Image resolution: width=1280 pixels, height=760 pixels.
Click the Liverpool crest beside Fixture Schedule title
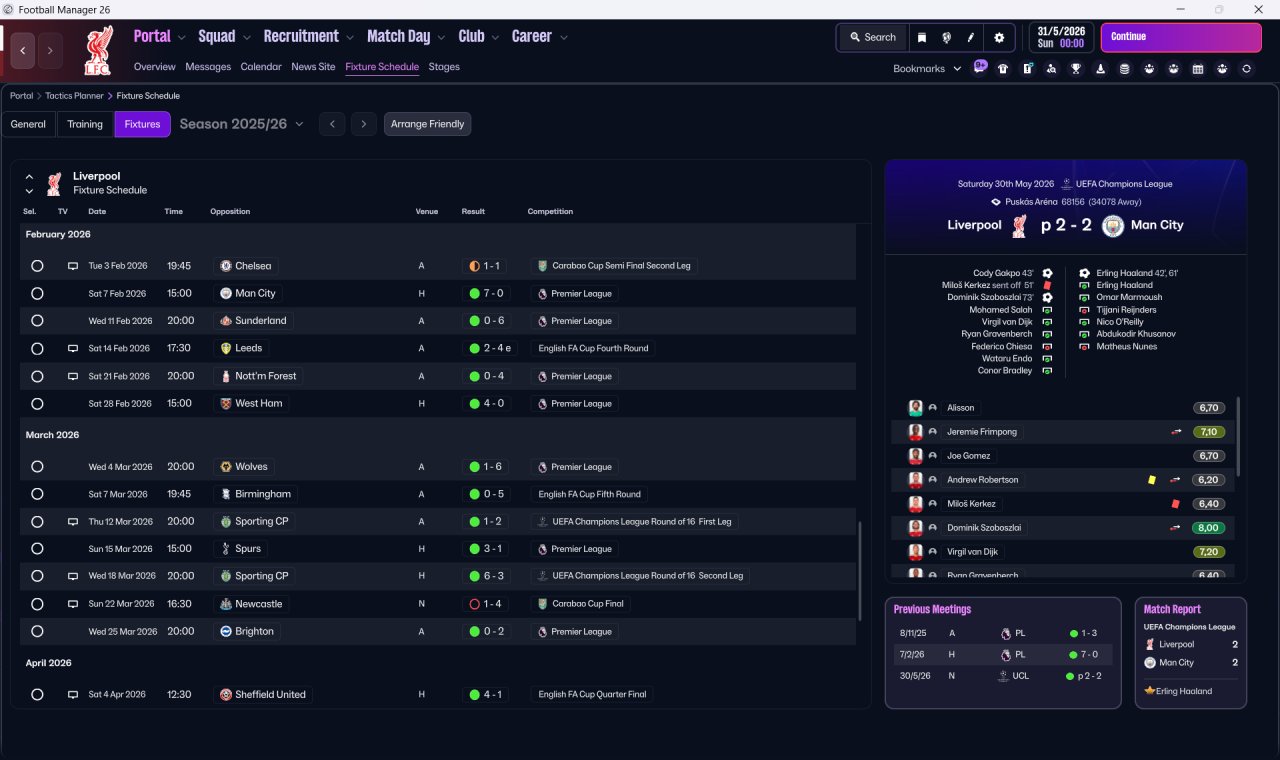click(x=54, y=183)
